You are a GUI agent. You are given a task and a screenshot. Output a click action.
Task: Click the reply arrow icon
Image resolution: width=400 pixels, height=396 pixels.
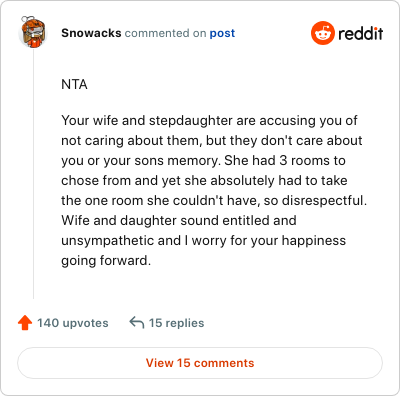click(x=137, y=323)
